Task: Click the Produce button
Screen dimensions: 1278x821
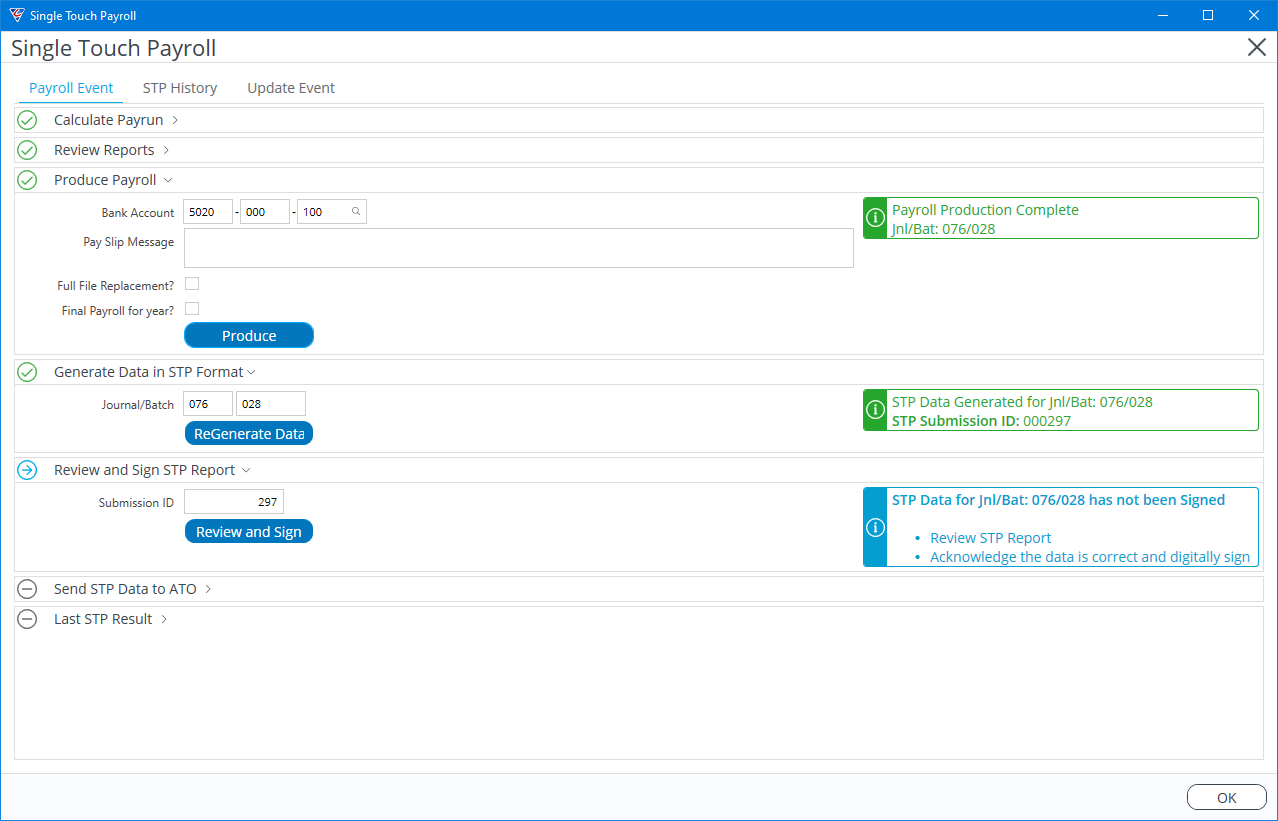Action: (x=249, y=336)
